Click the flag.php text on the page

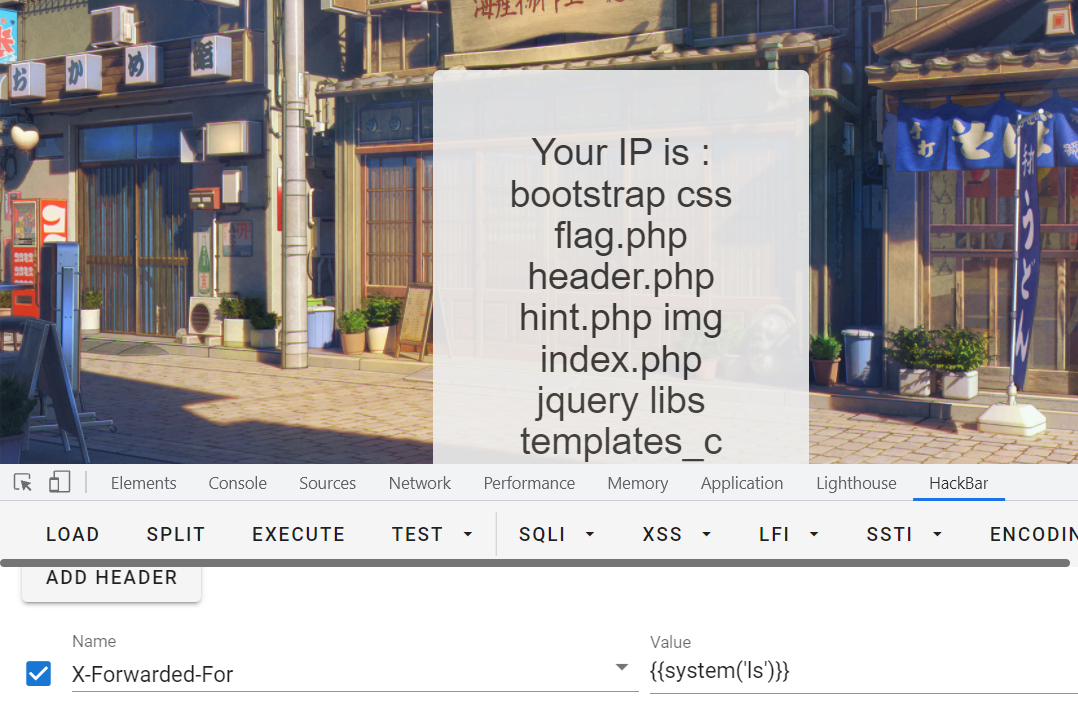click(x=621, y=236)
